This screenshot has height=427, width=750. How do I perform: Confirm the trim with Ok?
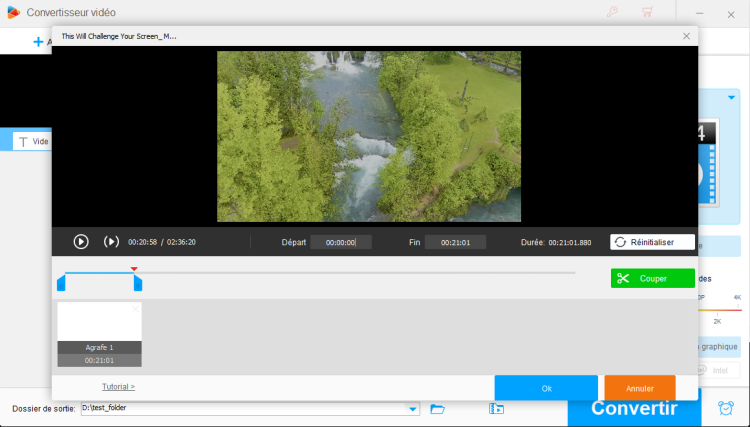pos(546,388)
